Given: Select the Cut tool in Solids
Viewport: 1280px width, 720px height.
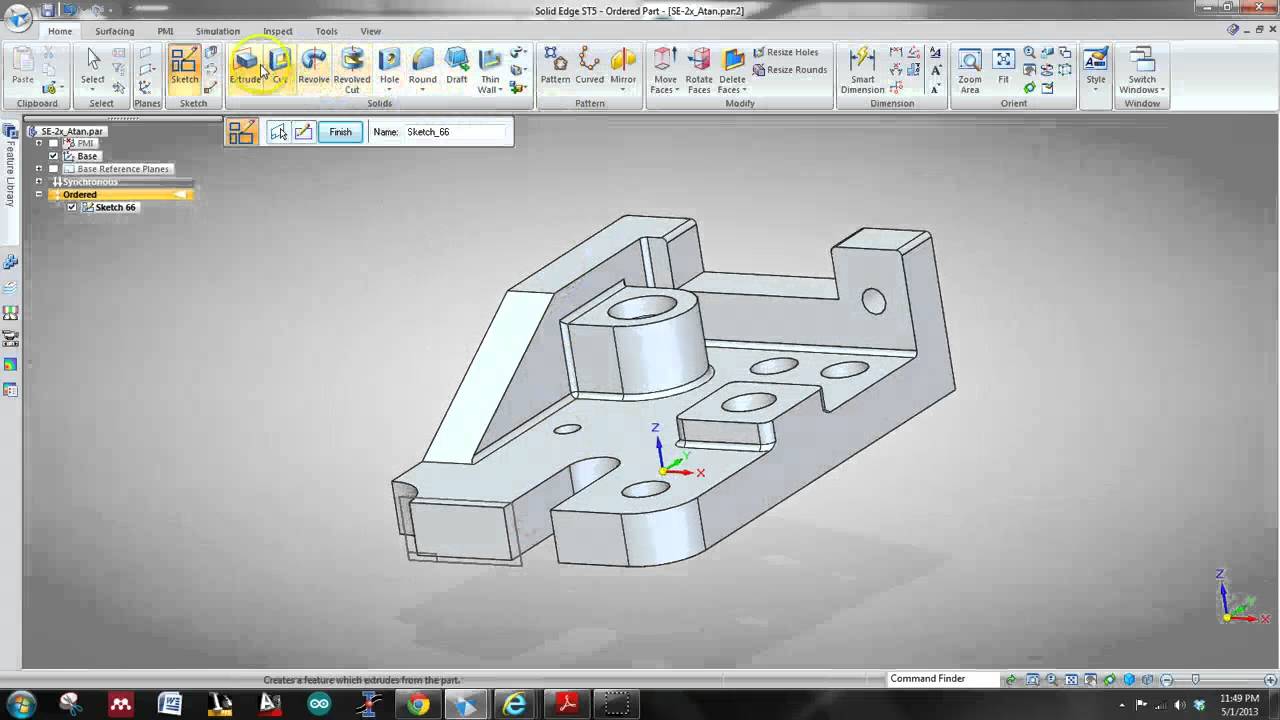Looking at the screenshot, I should tap(280, 67).
